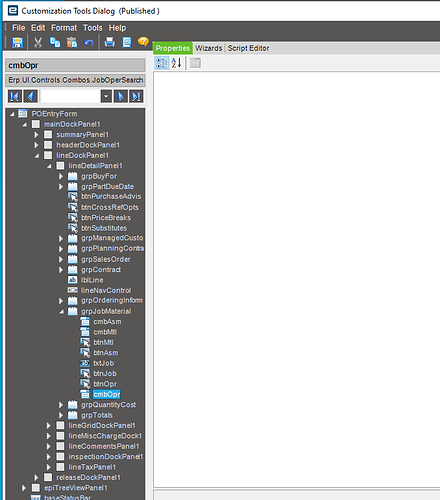Click the Undo arrow icon

[89, 42]
